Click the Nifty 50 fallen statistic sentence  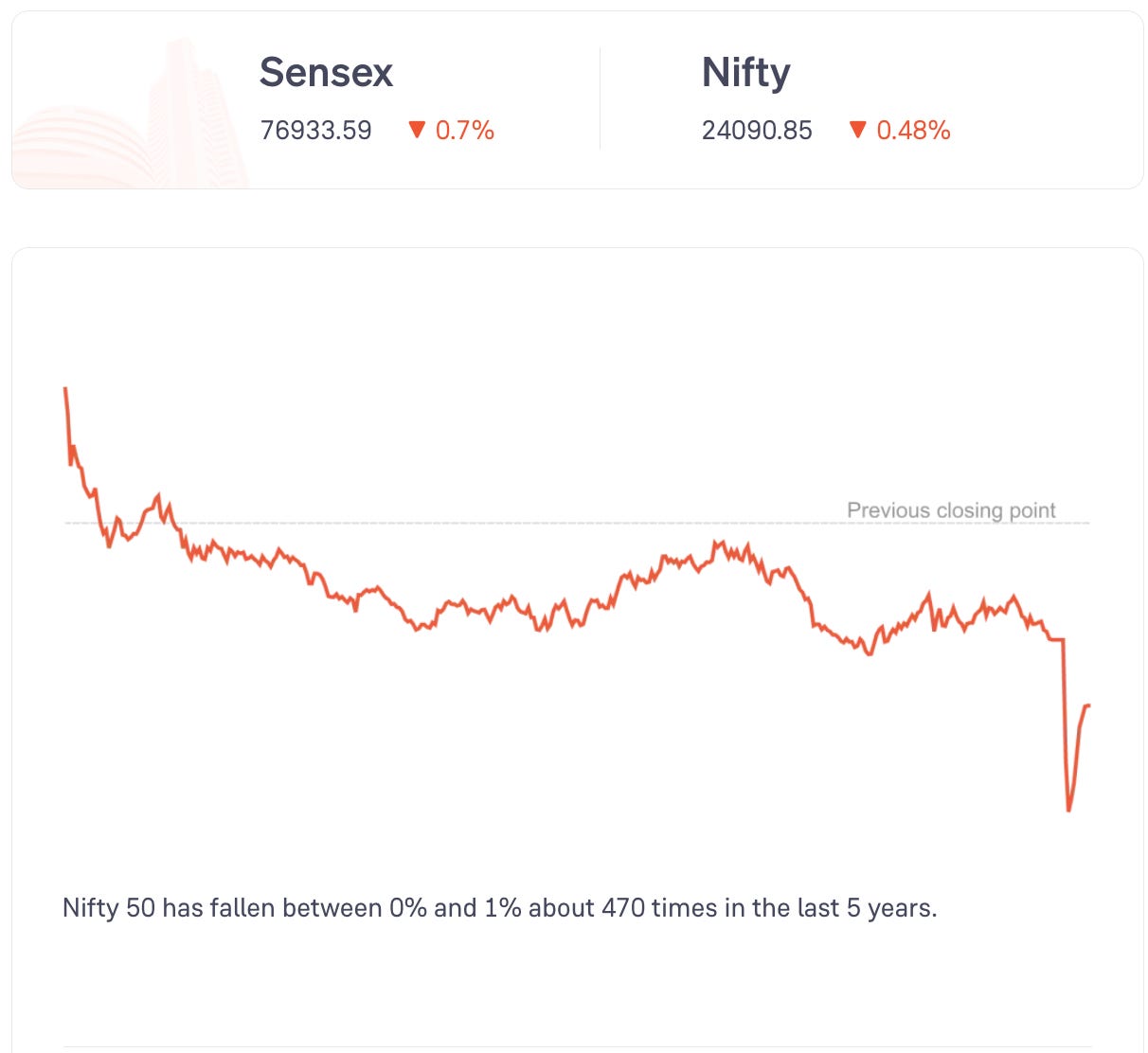499,908
